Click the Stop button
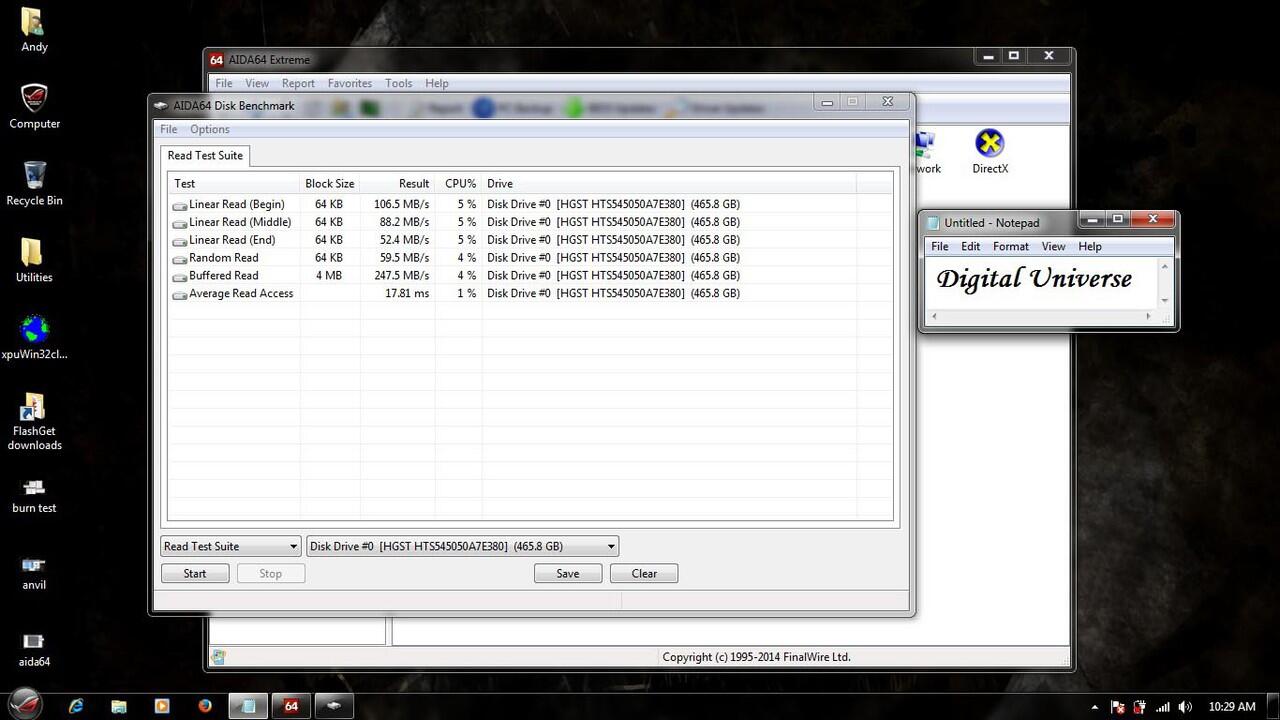 point(270,573)
